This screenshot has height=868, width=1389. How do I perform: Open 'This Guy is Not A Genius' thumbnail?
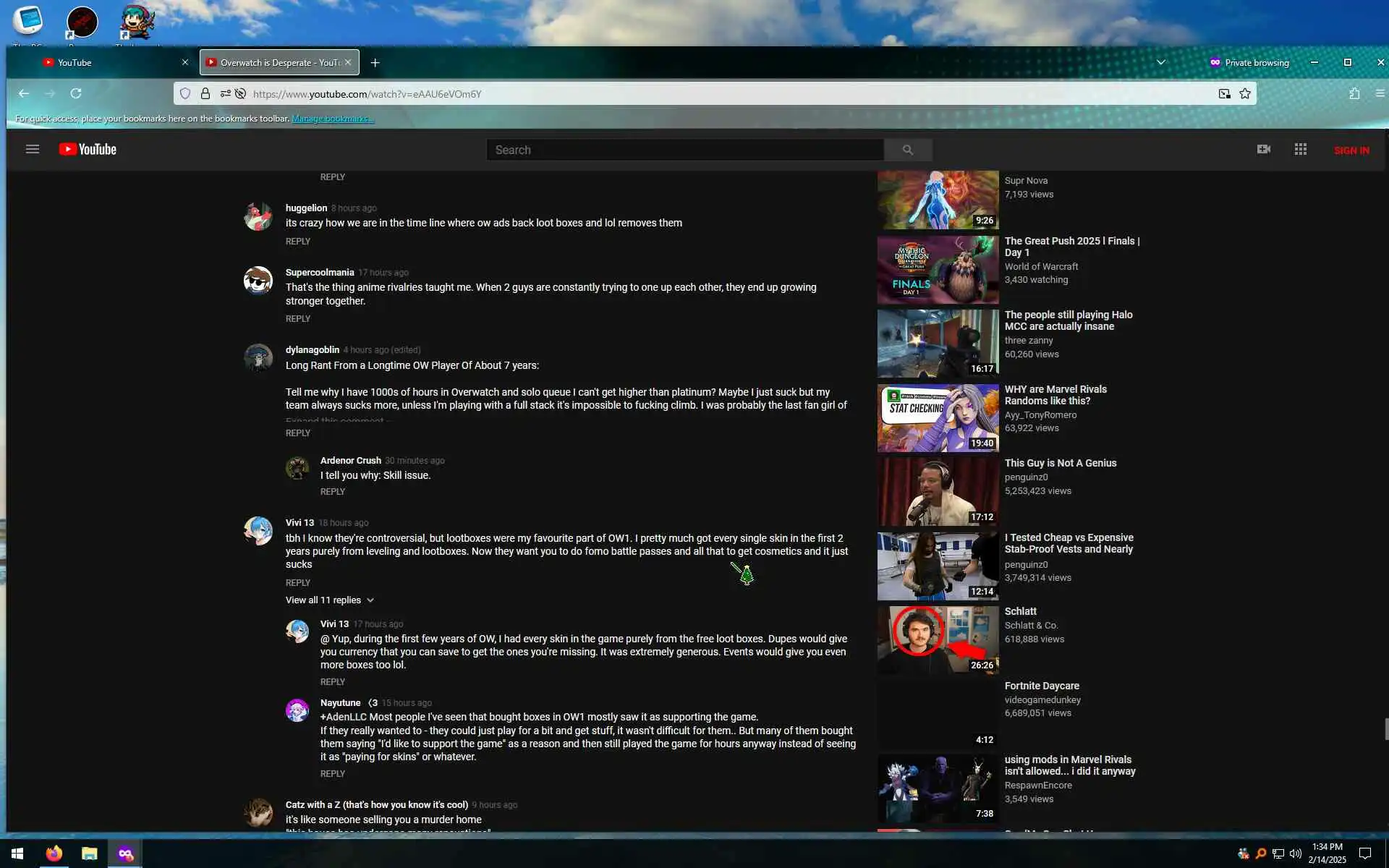point(938,492)
